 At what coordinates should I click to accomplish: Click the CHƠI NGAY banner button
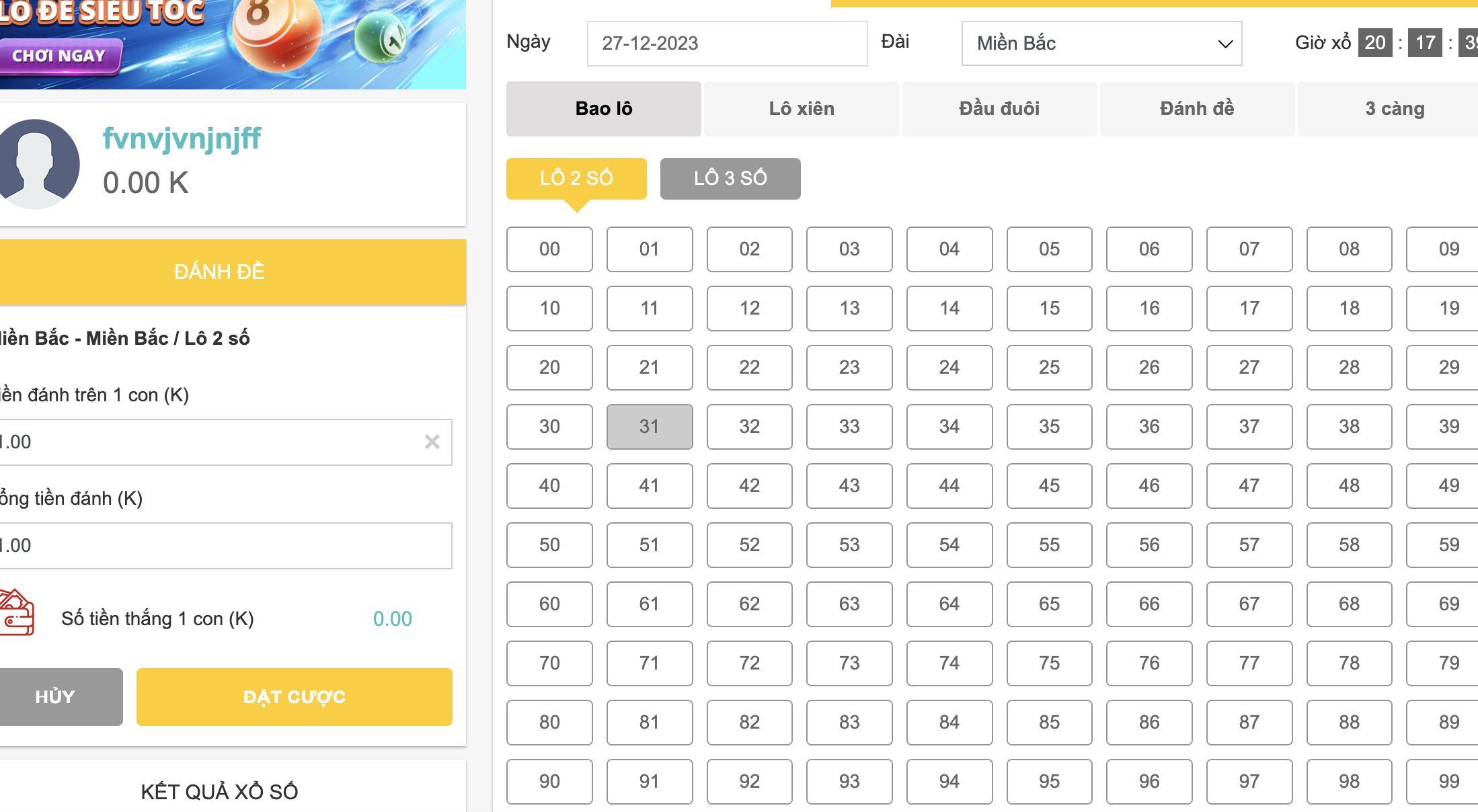click(60, 56)
